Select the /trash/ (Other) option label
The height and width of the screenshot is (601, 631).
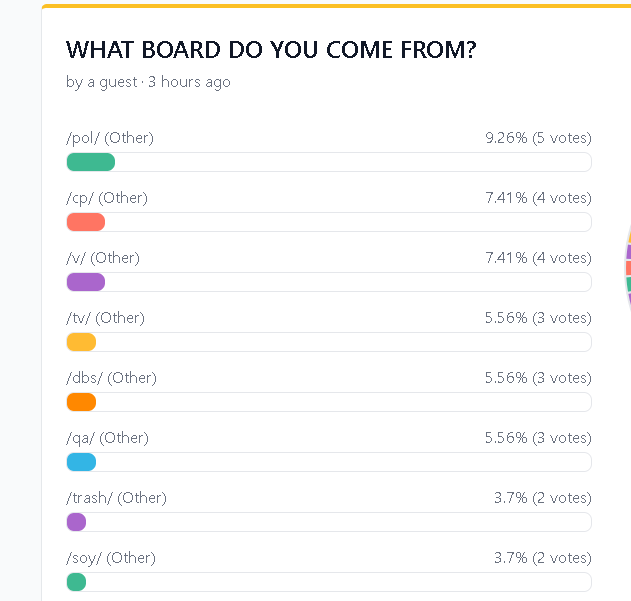116,498
